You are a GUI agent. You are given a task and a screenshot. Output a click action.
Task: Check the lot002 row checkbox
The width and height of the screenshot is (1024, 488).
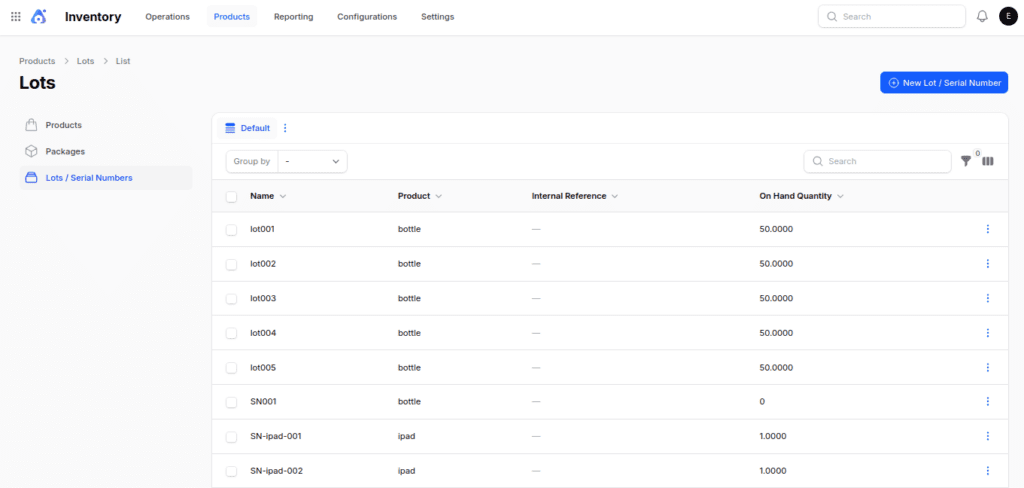[231, 264]
